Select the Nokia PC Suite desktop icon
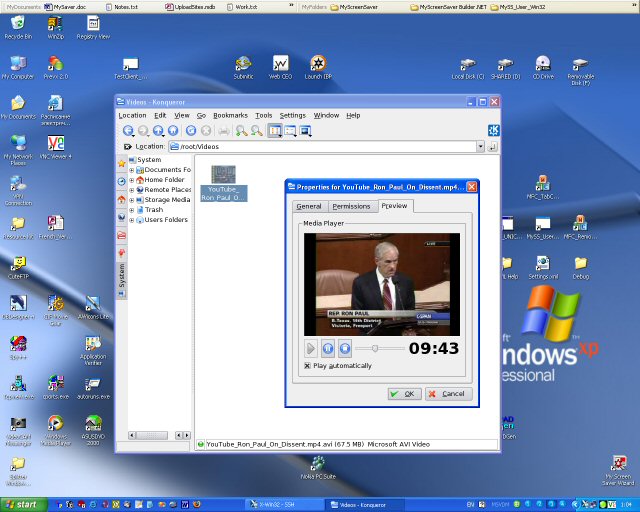This screenshot has width=640, height=512. (318, 467)
